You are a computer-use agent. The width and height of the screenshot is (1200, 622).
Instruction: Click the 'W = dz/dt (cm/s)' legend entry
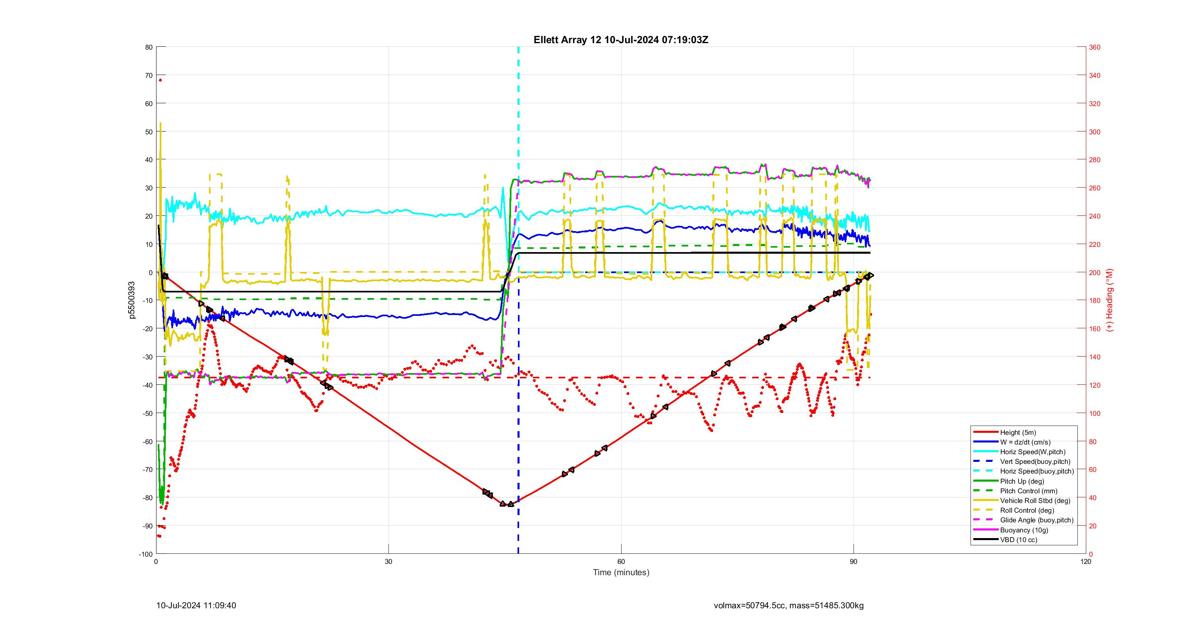tap(1025, 442)
